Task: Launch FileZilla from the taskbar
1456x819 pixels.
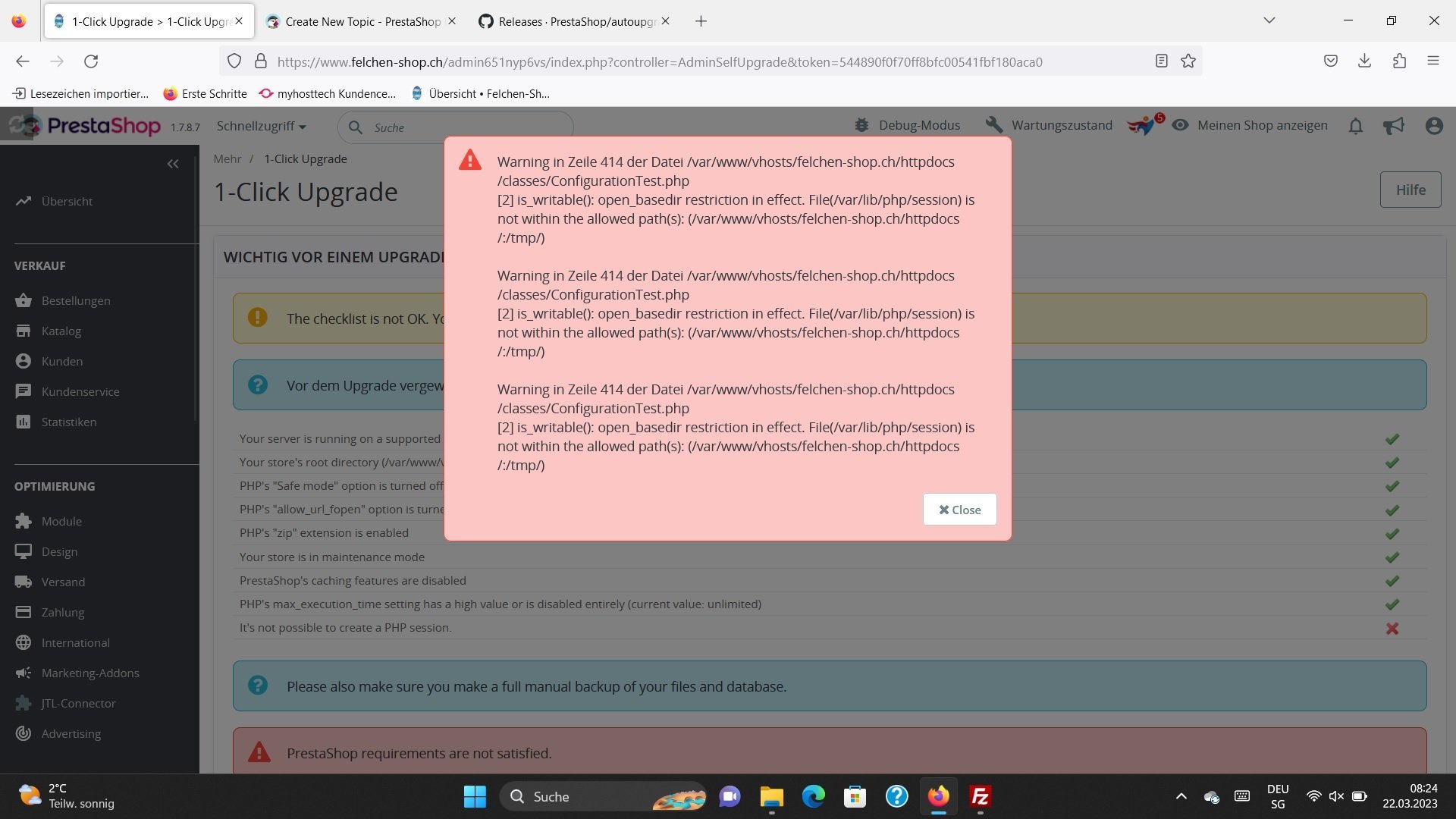Action: (x=980, y=796)
